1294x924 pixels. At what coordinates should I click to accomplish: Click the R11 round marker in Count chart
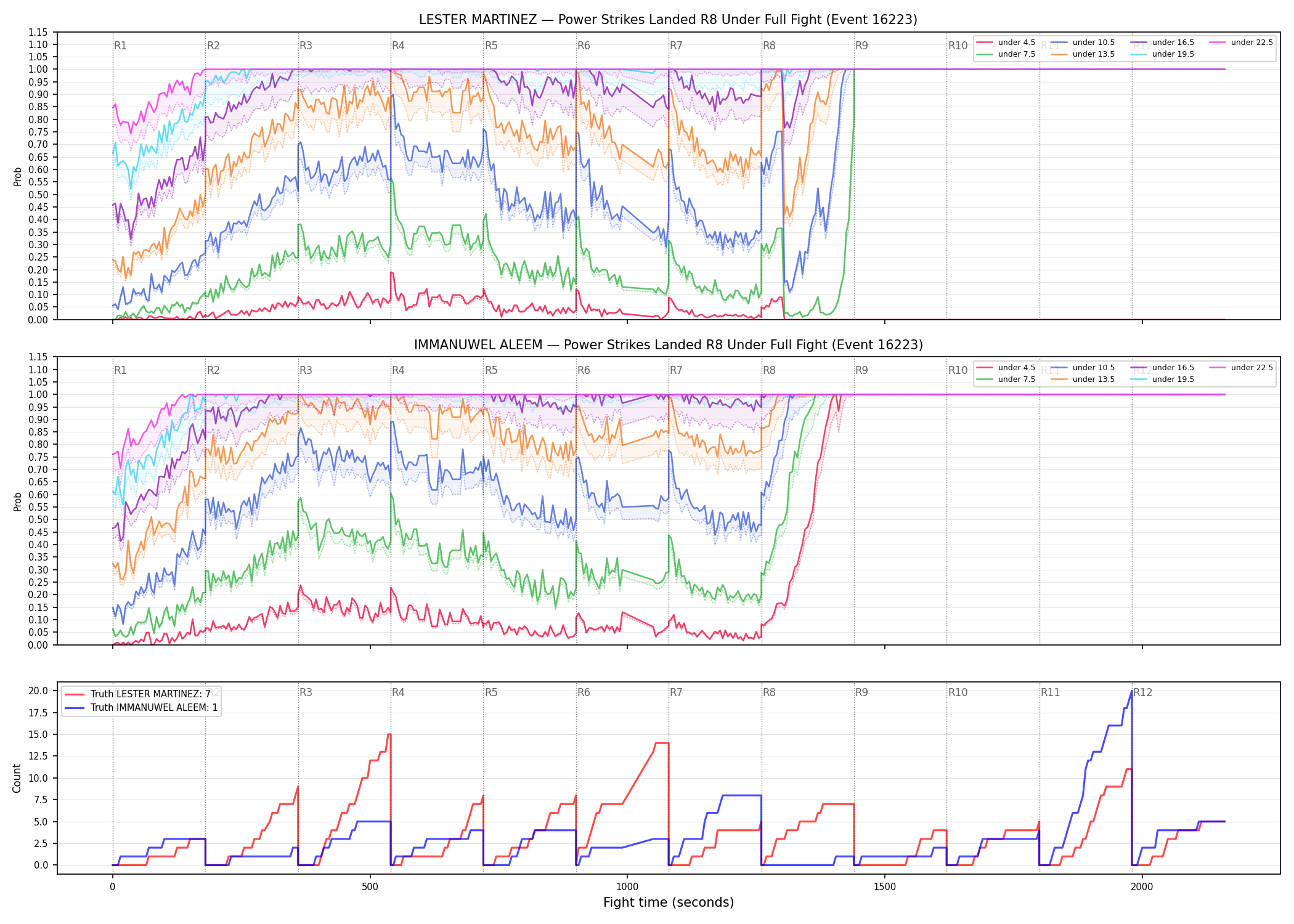1051,692
